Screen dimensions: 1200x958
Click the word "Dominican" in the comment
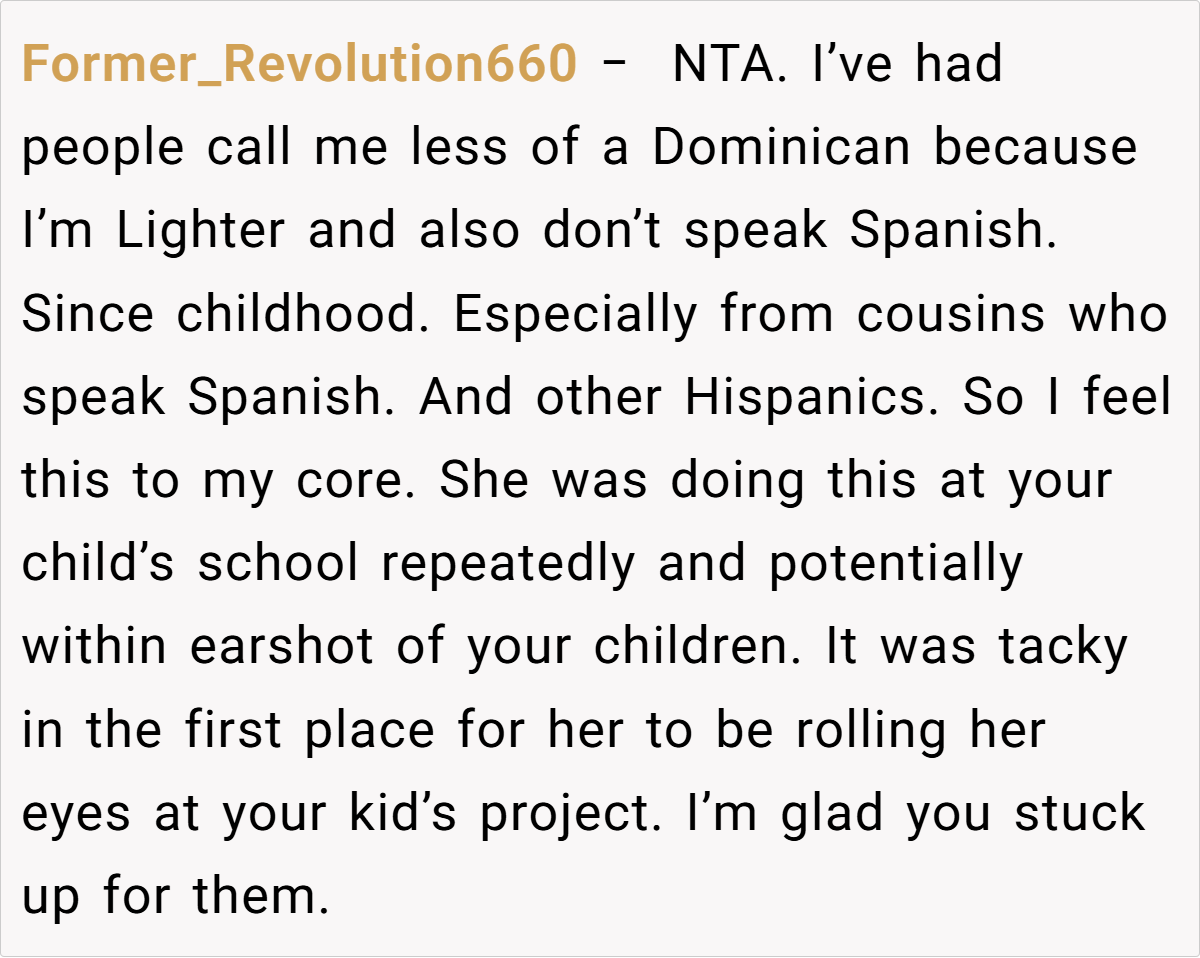coord(782,149)
